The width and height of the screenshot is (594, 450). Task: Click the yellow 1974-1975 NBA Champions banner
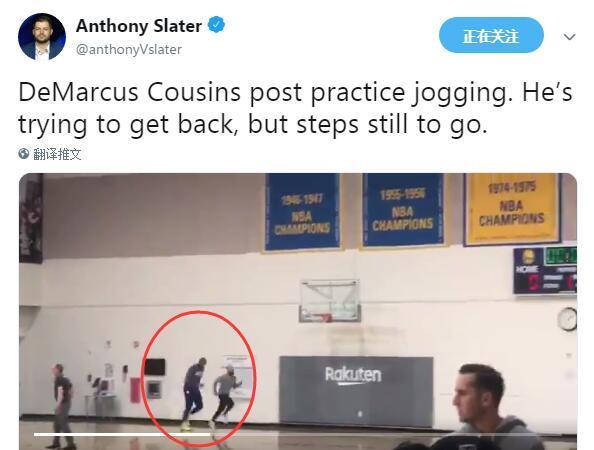tap(511, 209)
